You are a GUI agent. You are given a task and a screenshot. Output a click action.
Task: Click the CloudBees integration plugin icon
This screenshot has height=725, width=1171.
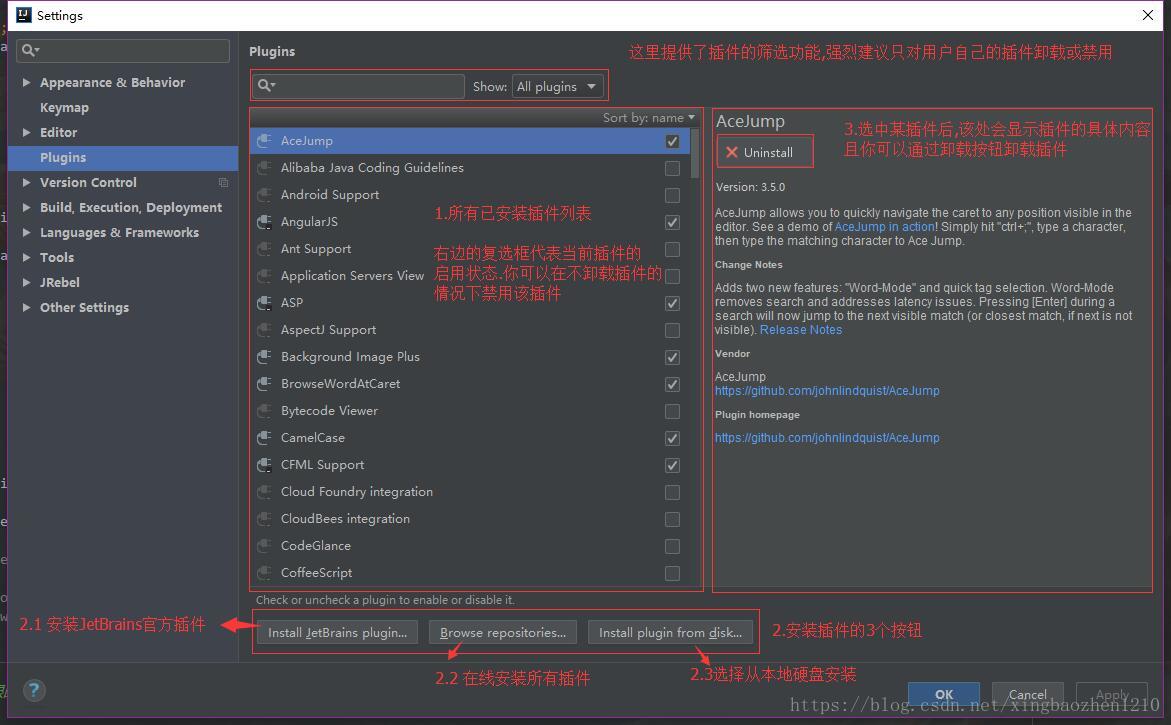coord(264,519)
